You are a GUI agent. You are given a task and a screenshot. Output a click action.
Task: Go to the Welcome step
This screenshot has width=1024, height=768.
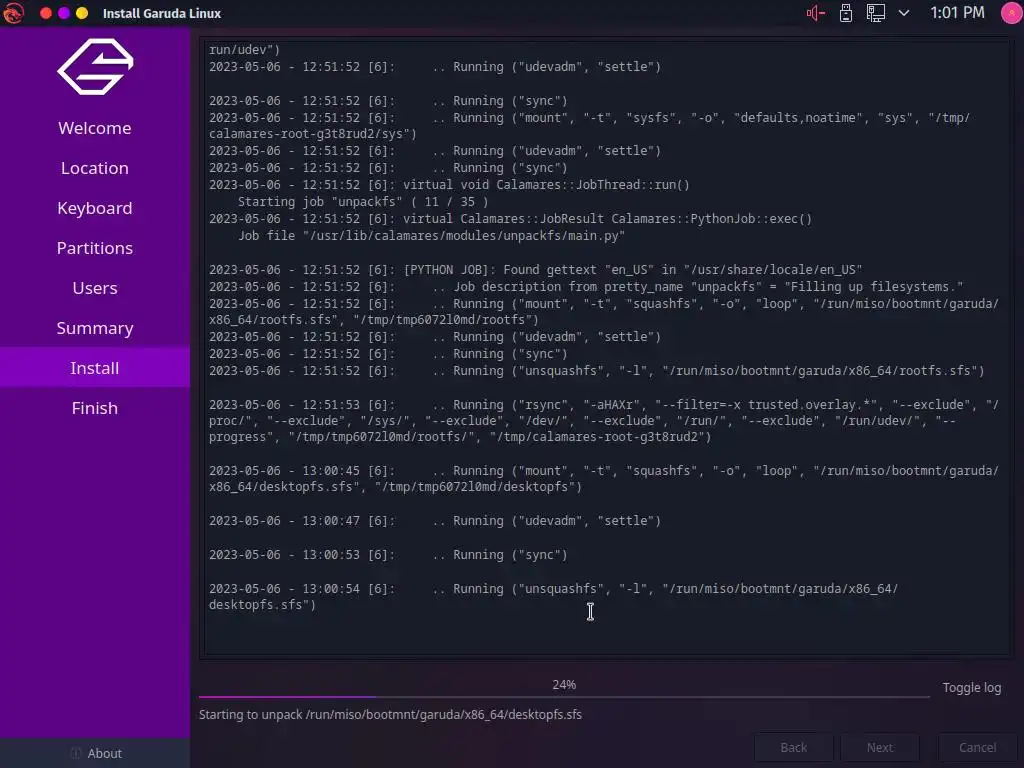pyautogui.click(x=95, y=128)
